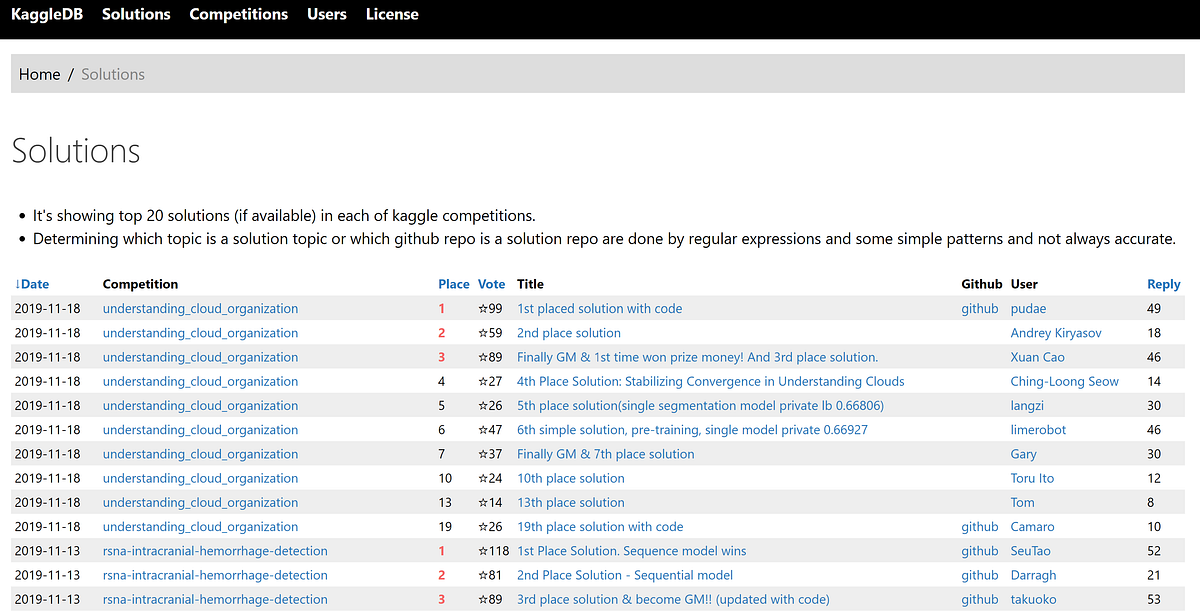Open the Users page in the navbar
This screenshot has height=613, width=1200.
coord(326,14)
